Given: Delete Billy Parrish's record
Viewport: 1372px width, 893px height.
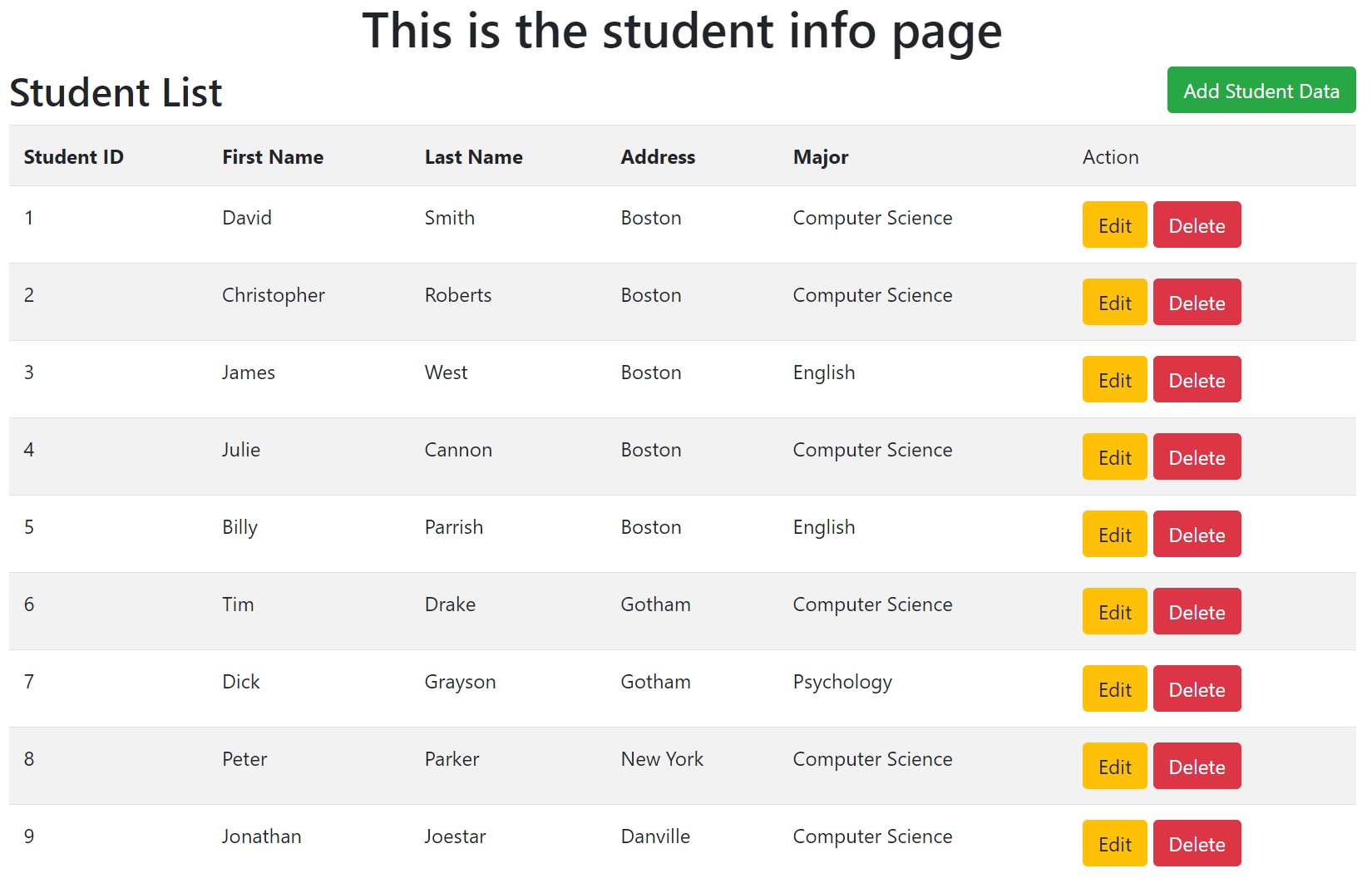Looking at the screenshot, I should click(x=1197, y=534).
